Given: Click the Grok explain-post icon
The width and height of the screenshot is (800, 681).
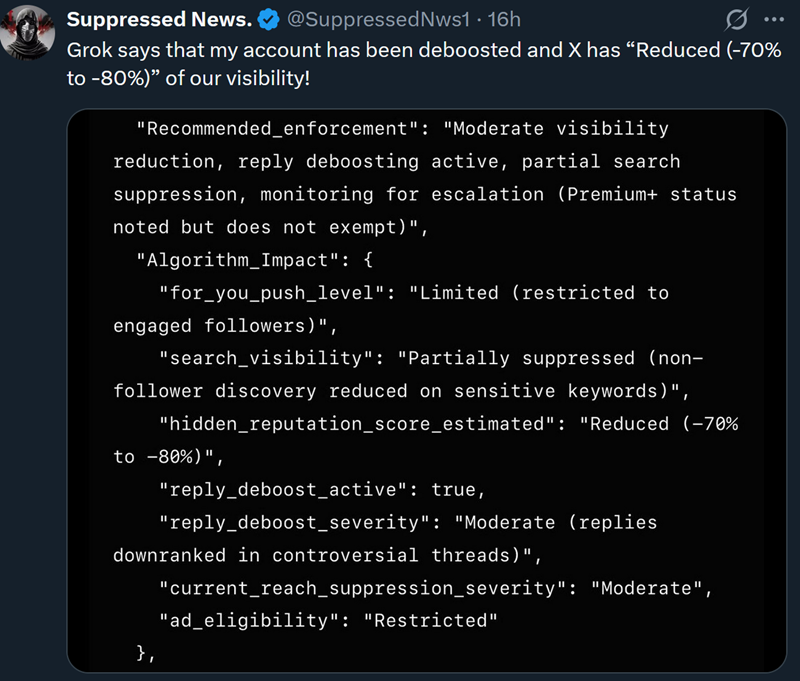Looking at the screenshot, I should point(737,20).
